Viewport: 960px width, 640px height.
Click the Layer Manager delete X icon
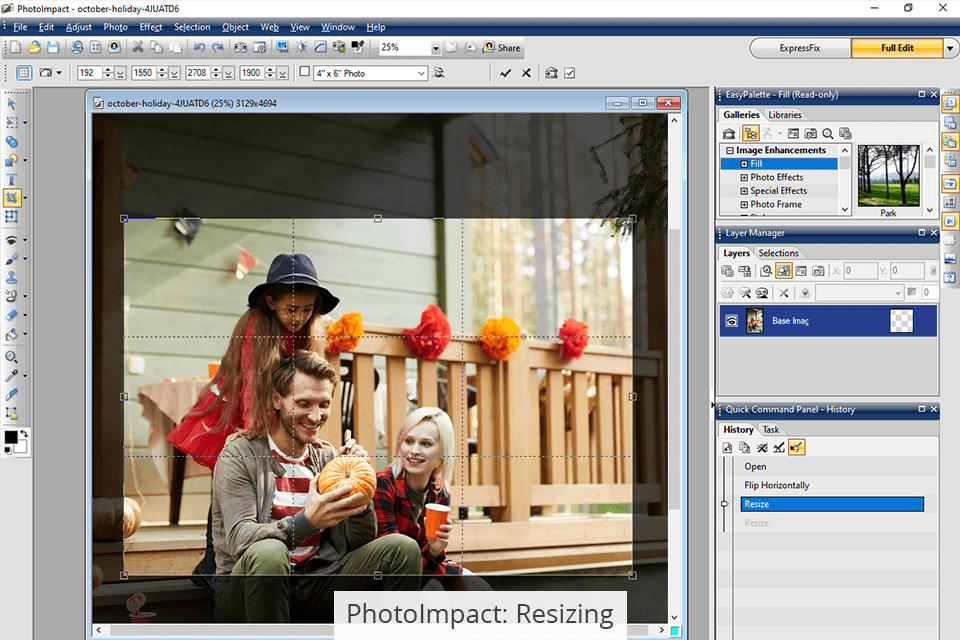pos(784,293)
